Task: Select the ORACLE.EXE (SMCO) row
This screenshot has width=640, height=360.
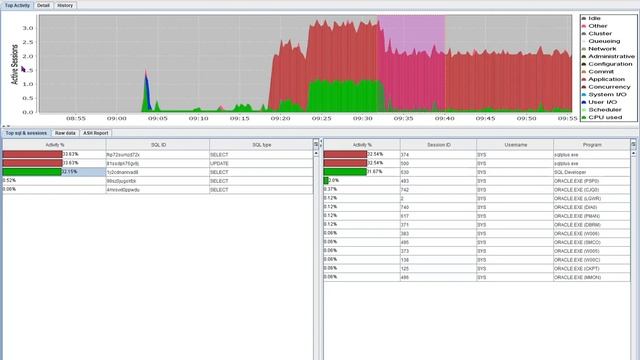Action: (477, 242)
